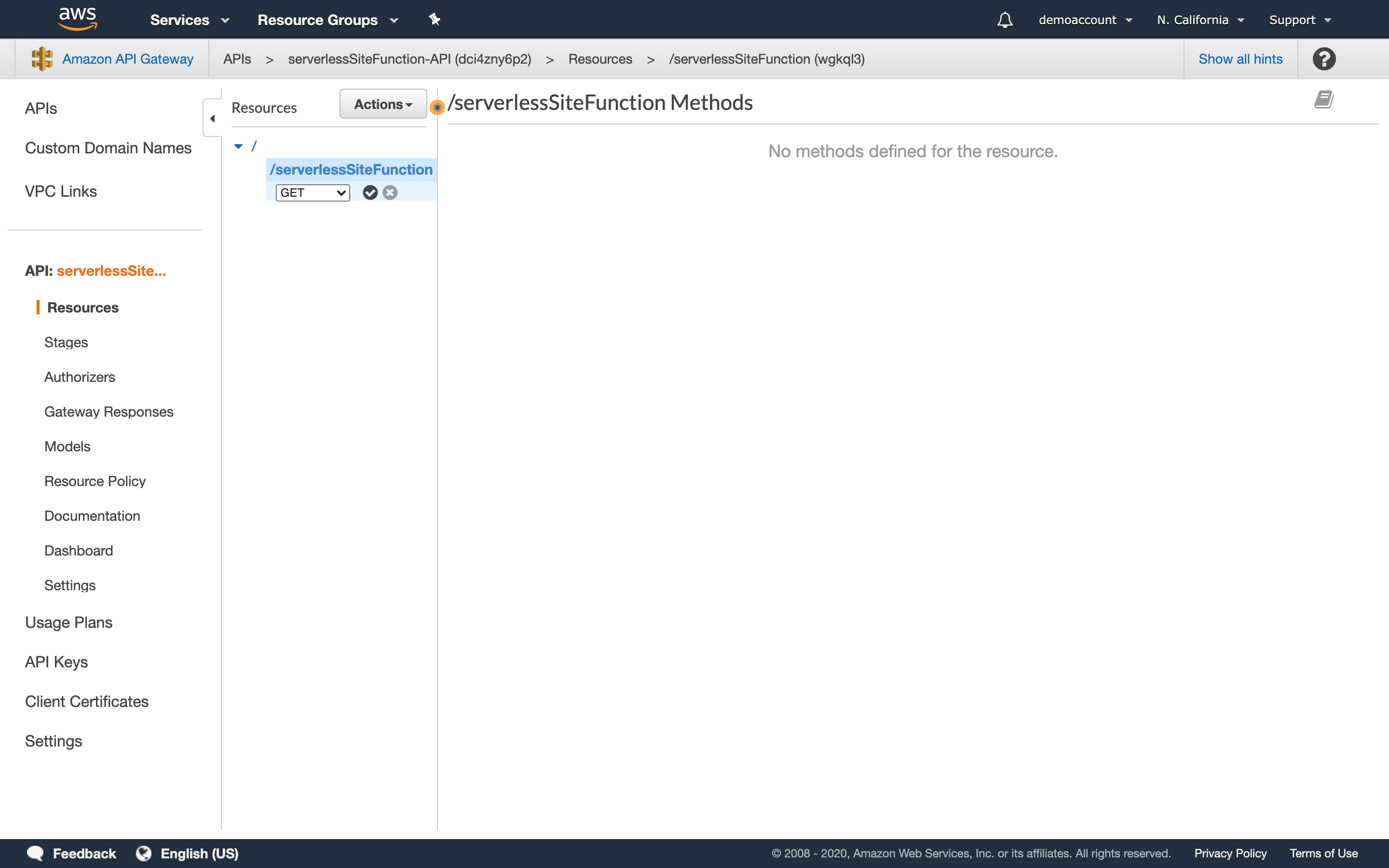The image size is (1389, 868).
Task: Click the serverlessSiteFunction-API breadcrumb
Action: [409, 58]
